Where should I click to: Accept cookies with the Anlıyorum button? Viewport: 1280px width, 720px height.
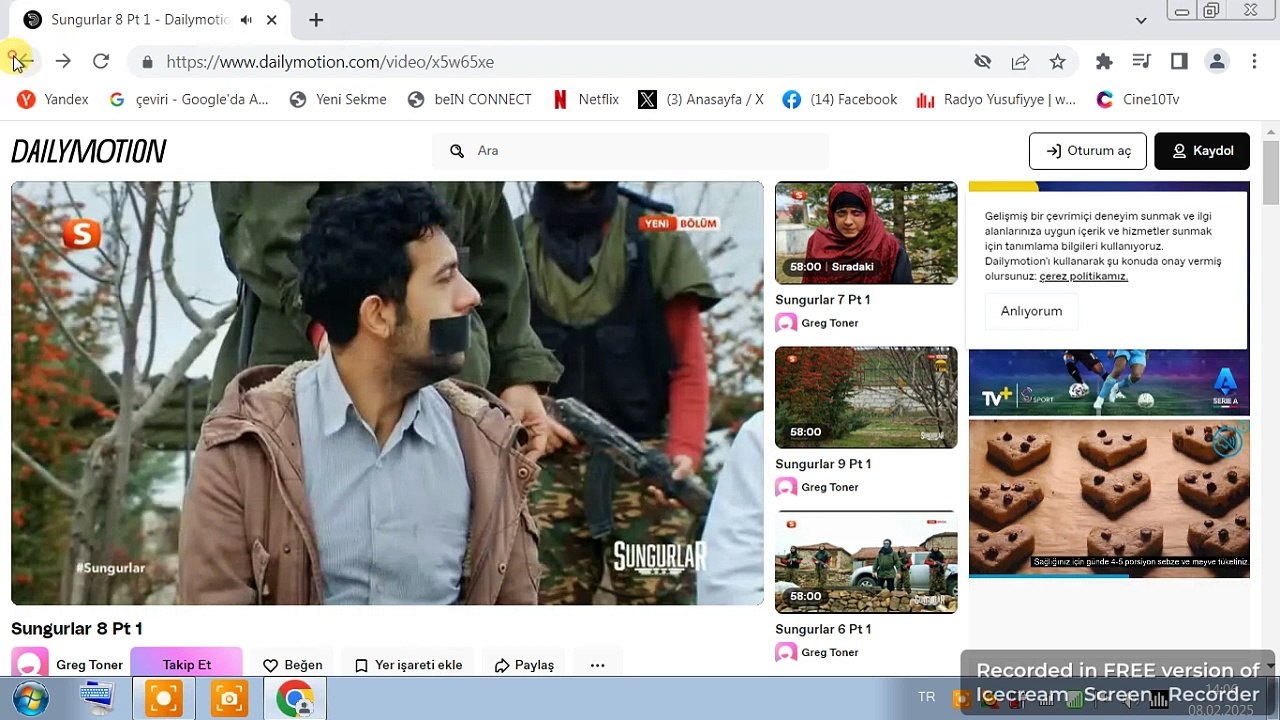1031,311
